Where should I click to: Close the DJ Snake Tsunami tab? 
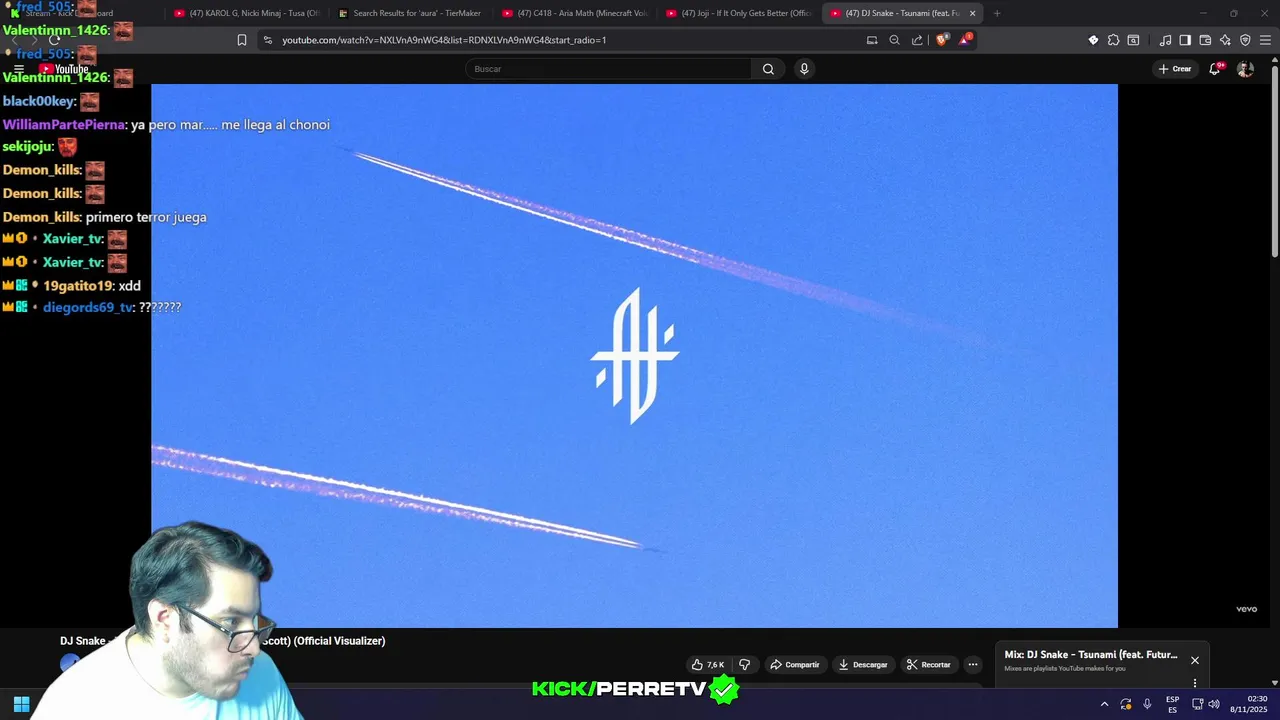pos(972,13)
